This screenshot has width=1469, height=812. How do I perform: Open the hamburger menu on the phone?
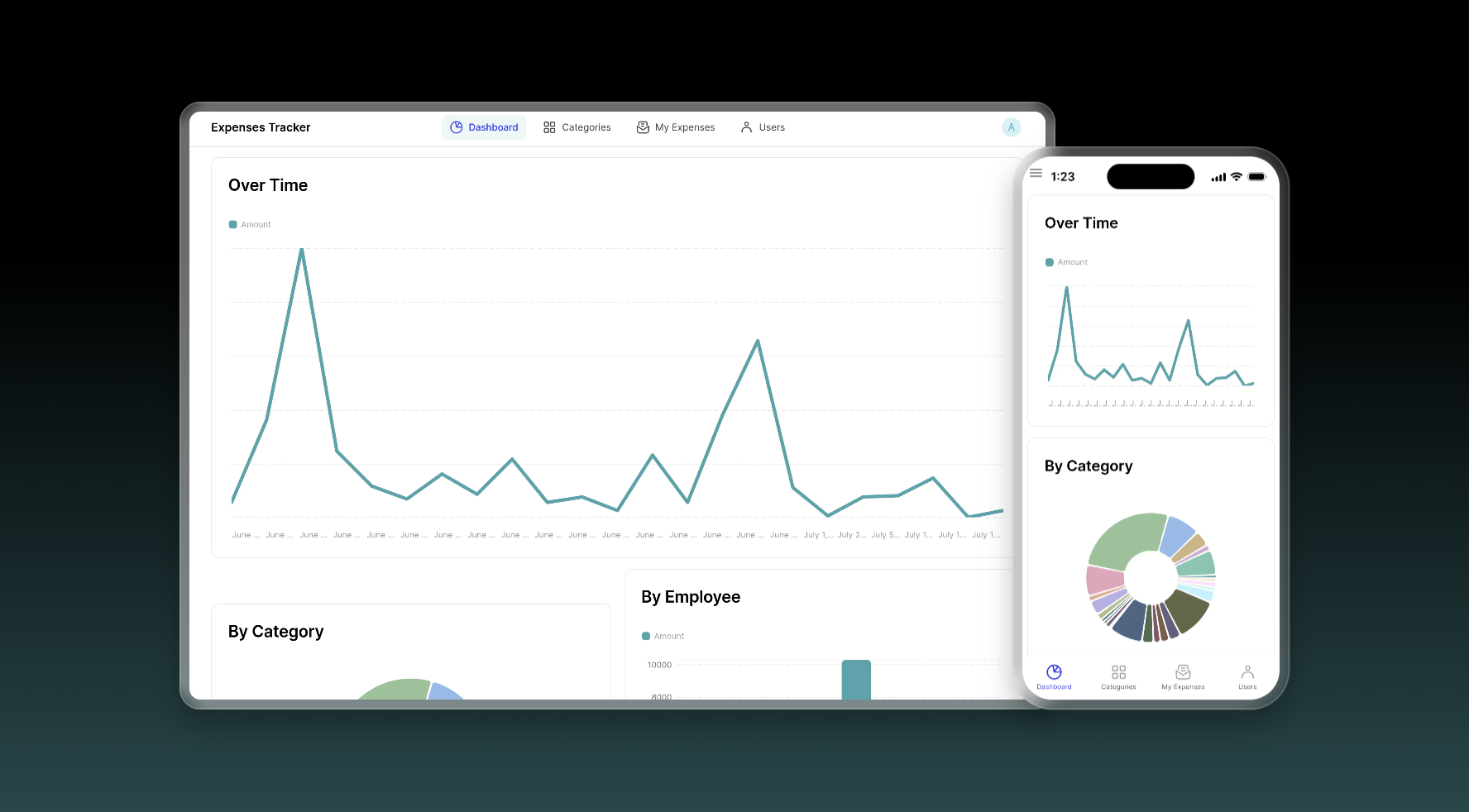pos(1036,173)
